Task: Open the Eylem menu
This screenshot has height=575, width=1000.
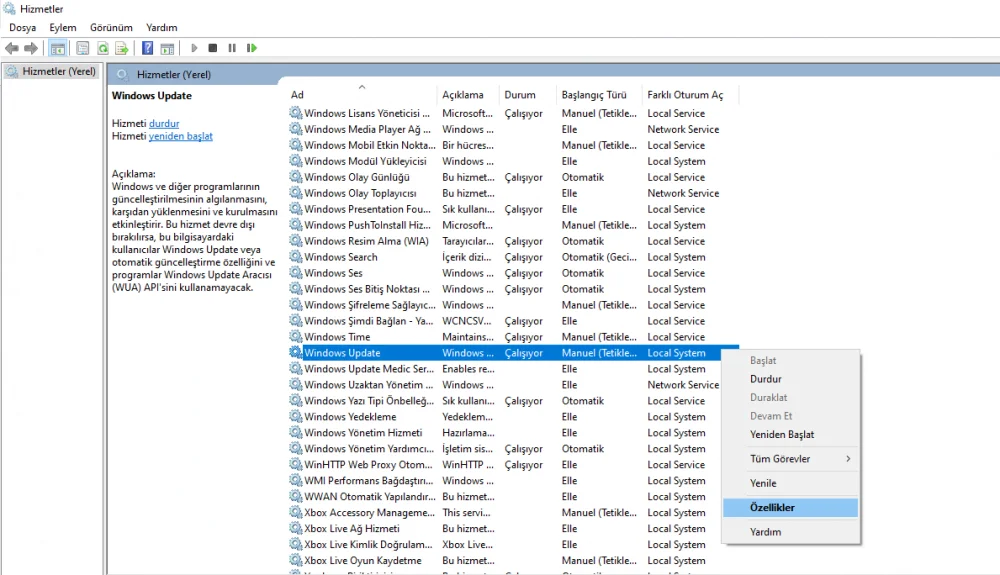Action: click(62, 27)
